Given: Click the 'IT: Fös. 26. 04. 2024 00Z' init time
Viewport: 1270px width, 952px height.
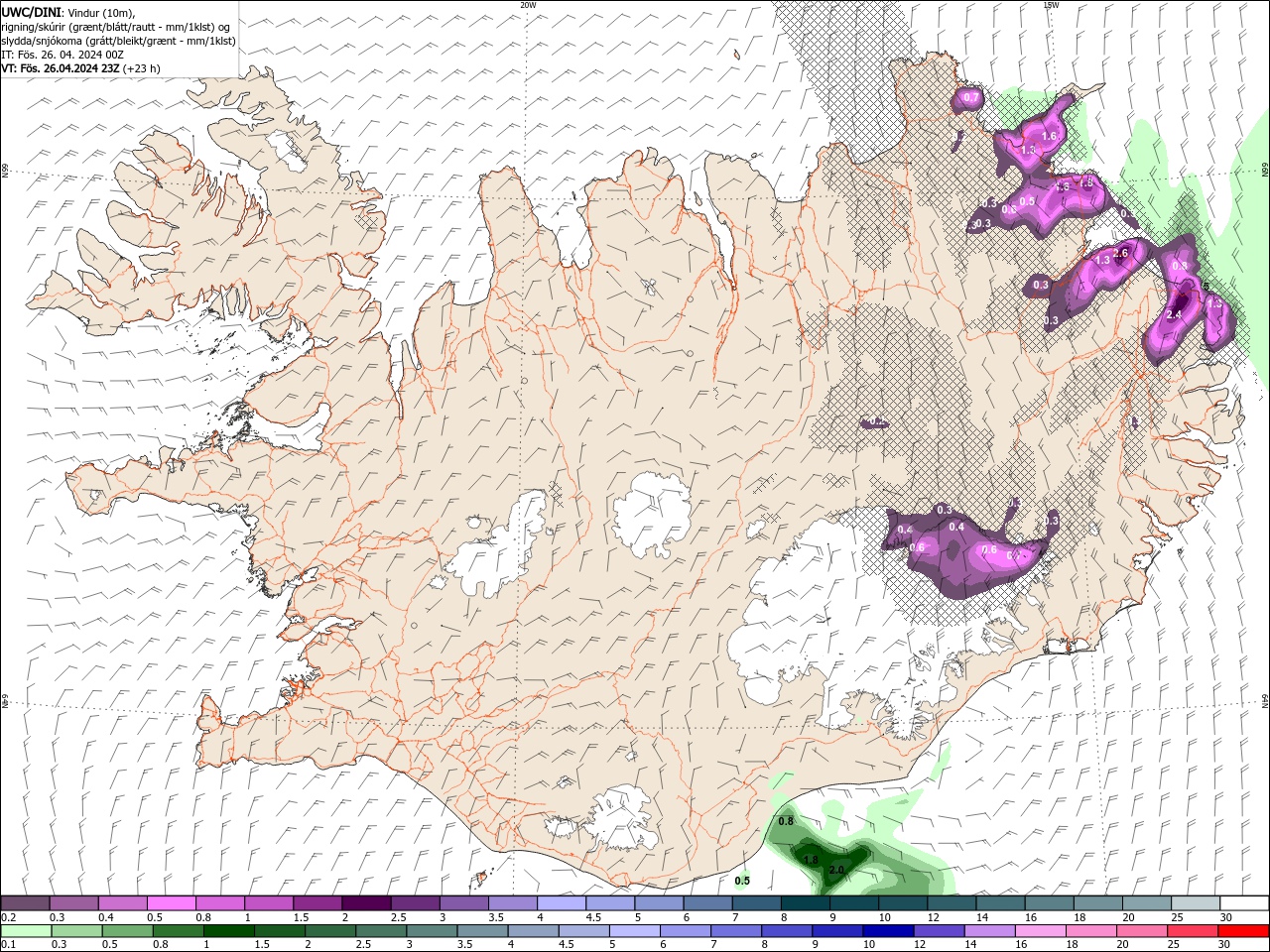Looking at the screenshot, I should [x=62, y=55].
